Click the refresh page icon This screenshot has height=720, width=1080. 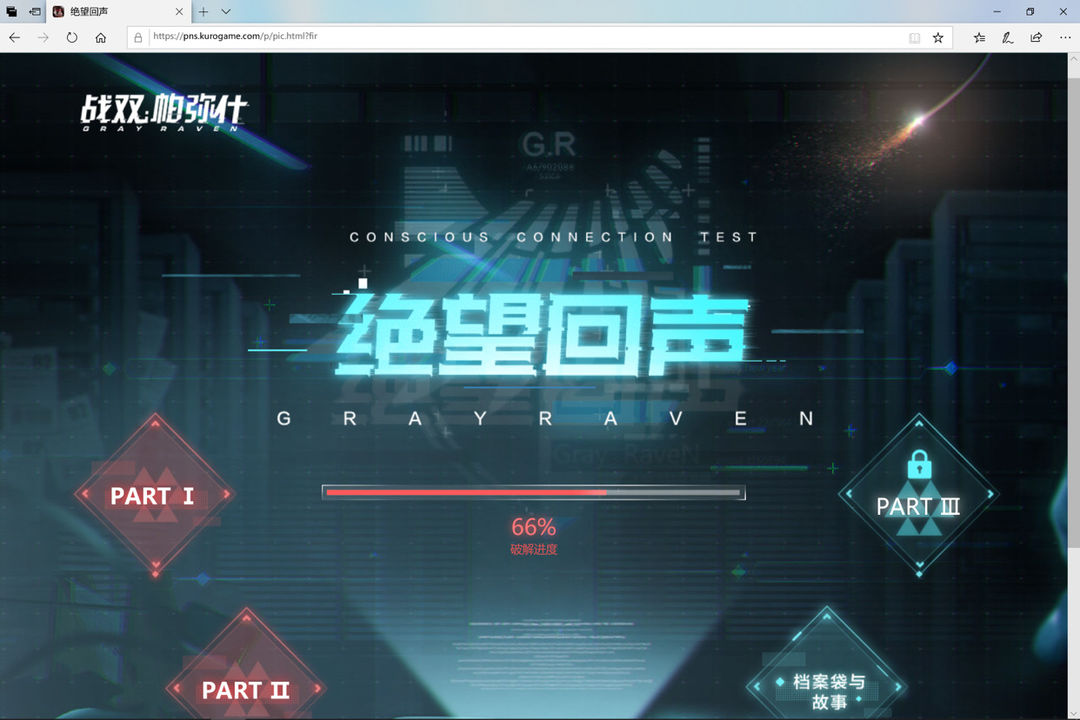pyautogui.click(x=72, y=38)
